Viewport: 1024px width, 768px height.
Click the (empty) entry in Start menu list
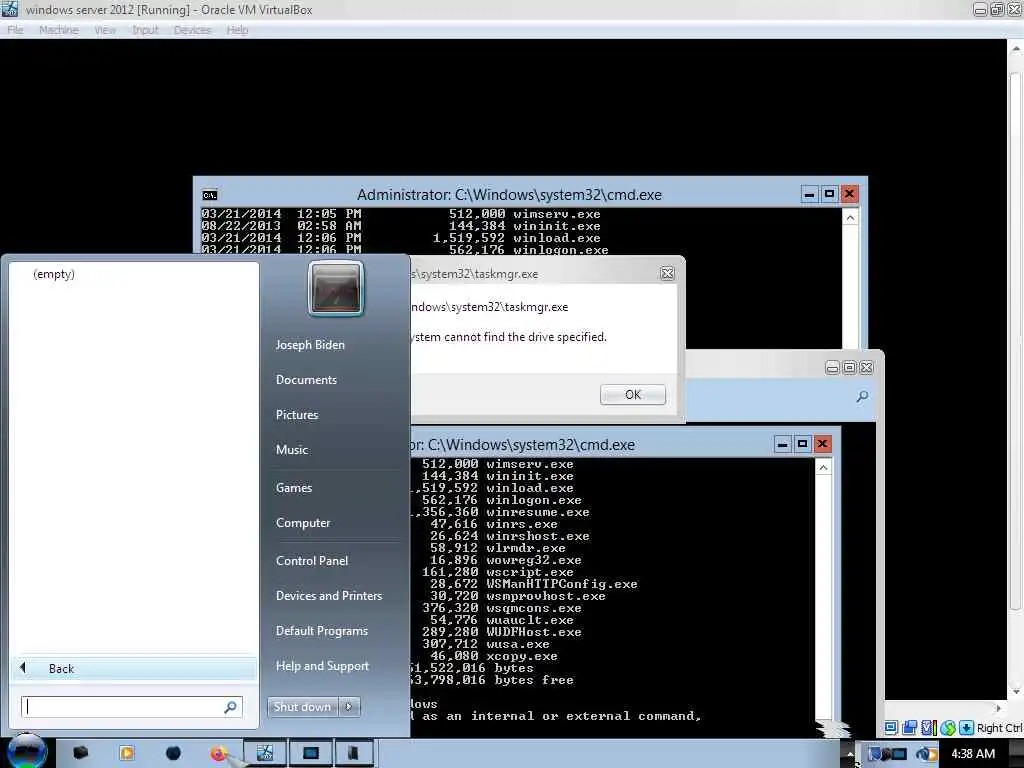point(54,274)
